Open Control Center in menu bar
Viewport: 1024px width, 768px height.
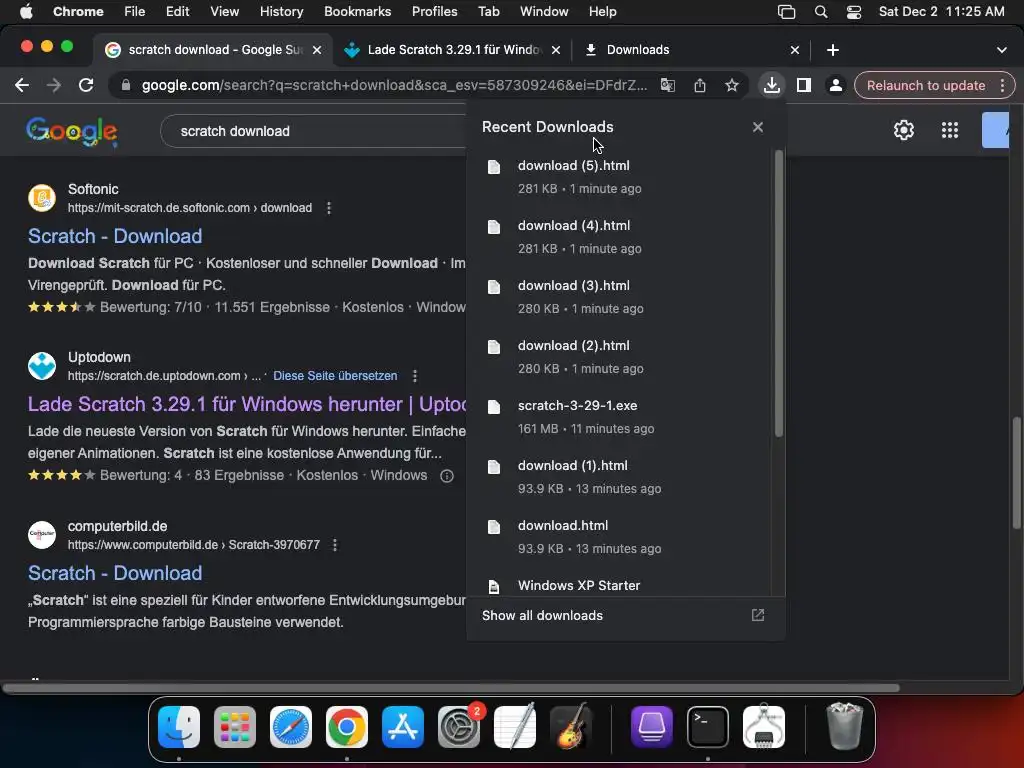854,12
